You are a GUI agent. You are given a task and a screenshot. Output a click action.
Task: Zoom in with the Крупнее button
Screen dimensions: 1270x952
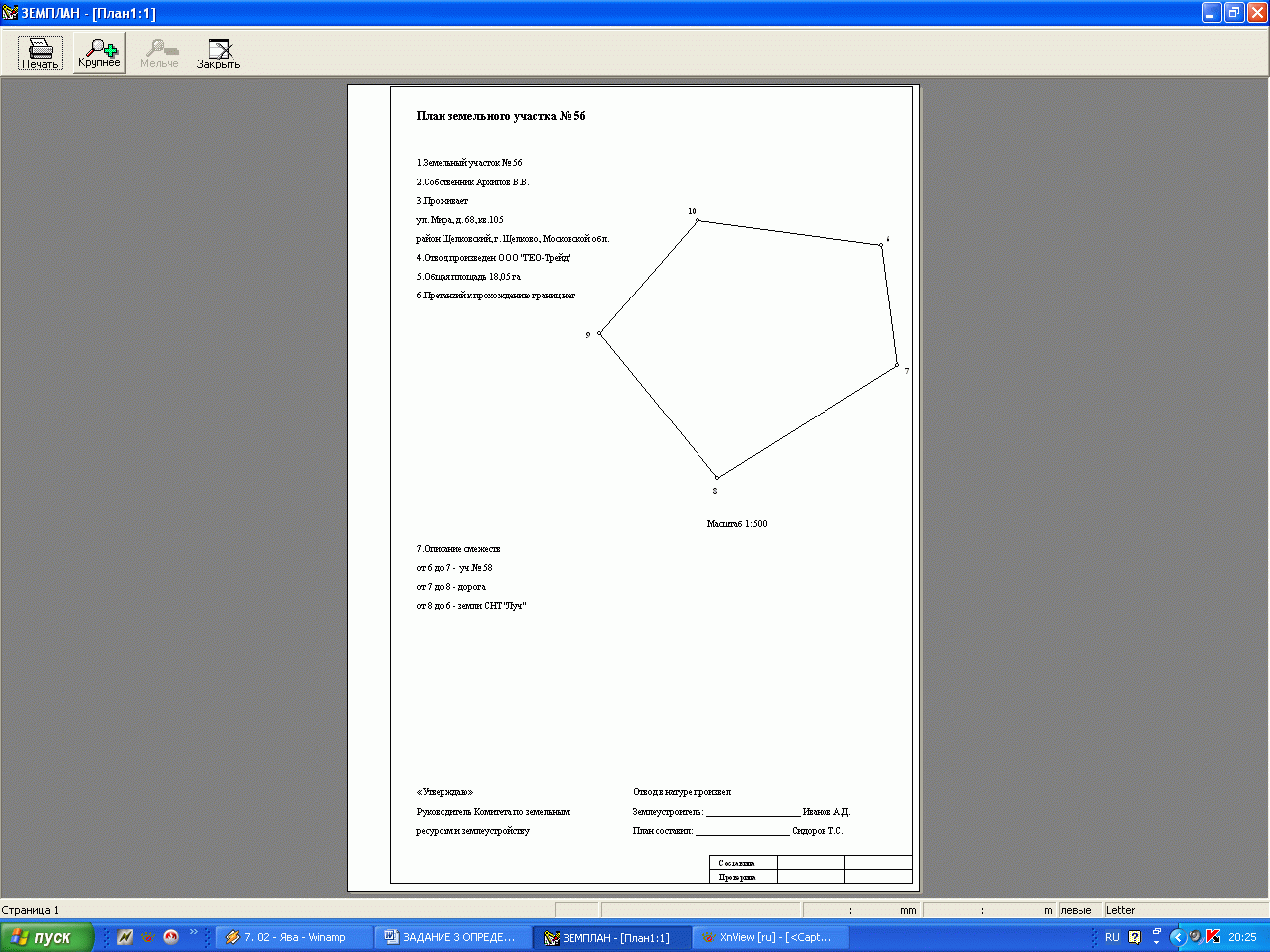coord(99,53)
